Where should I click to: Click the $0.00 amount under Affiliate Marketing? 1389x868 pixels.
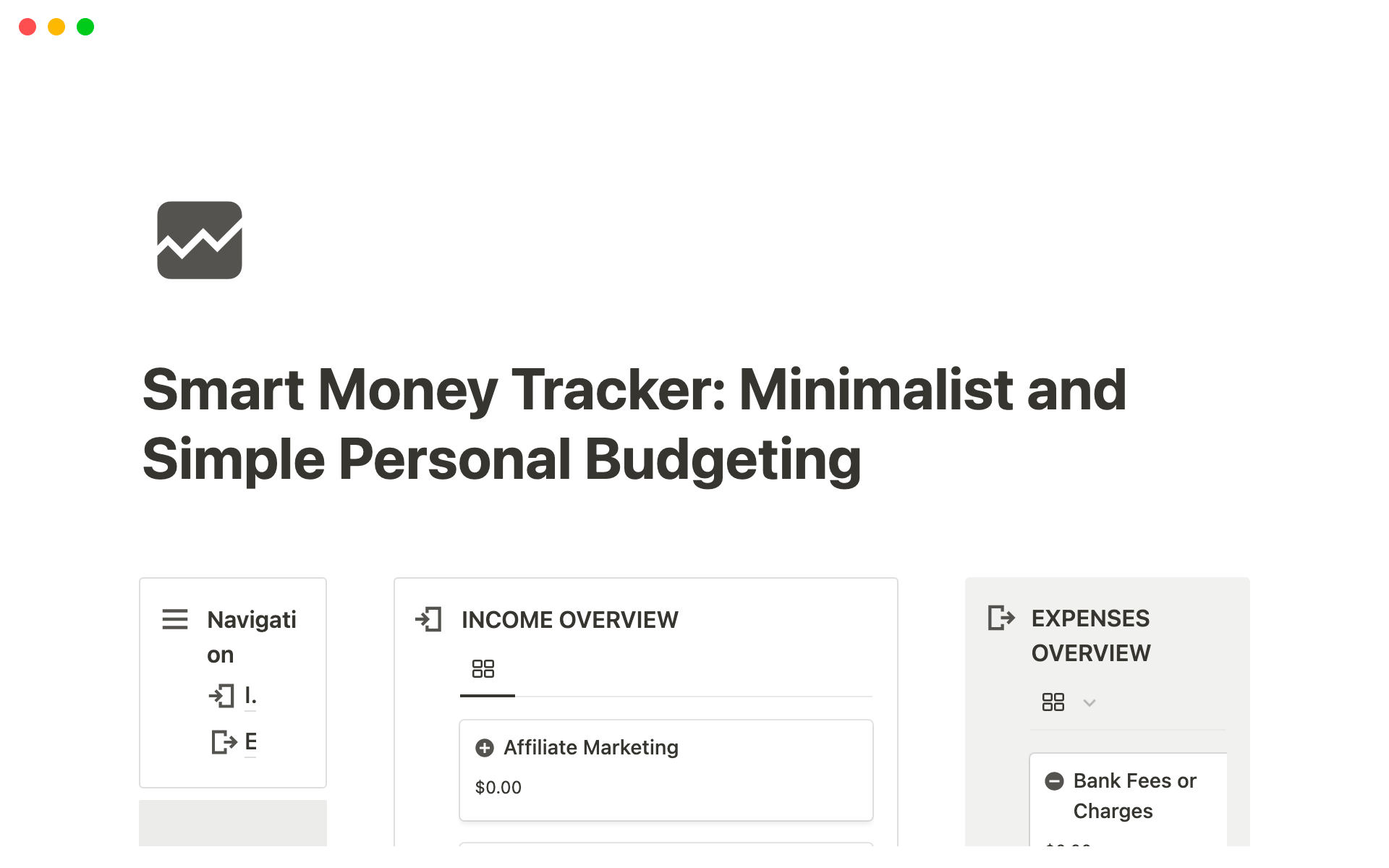500,786
